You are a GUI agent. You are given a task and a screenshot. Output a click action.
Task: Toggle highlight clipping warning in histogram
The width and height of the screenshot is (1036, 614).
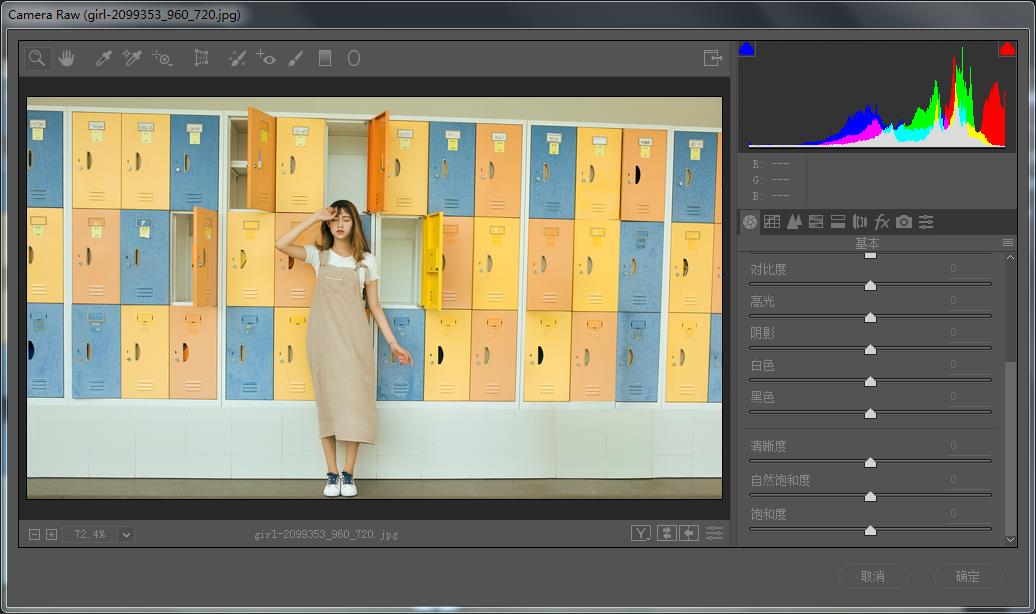click(x=1006, y=49)
